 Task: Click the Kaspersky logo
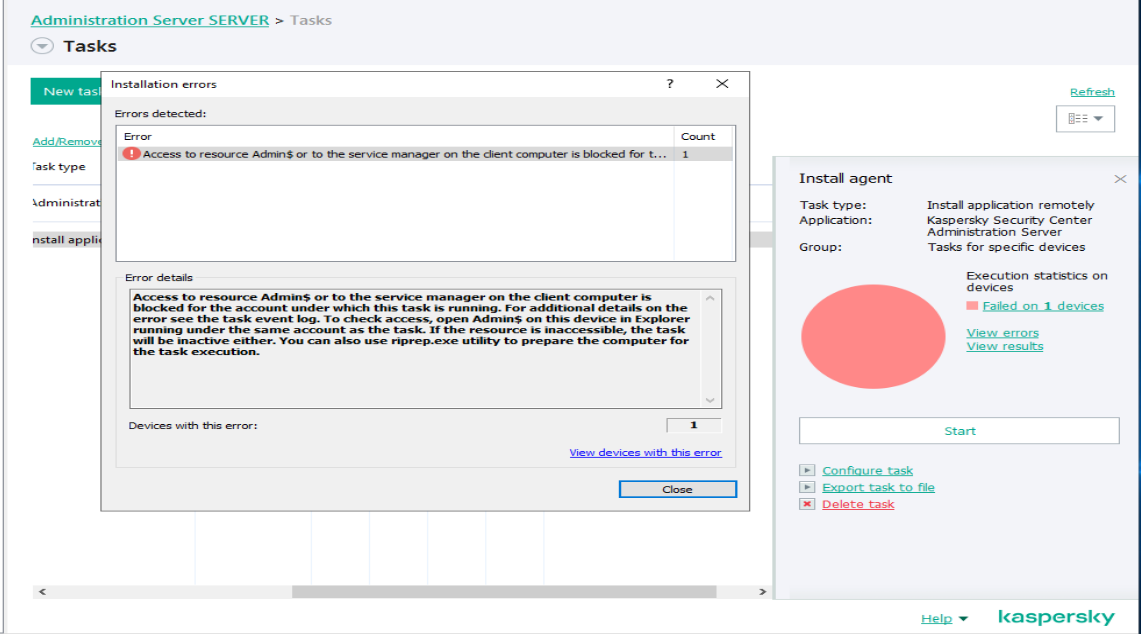point(1056,617)
